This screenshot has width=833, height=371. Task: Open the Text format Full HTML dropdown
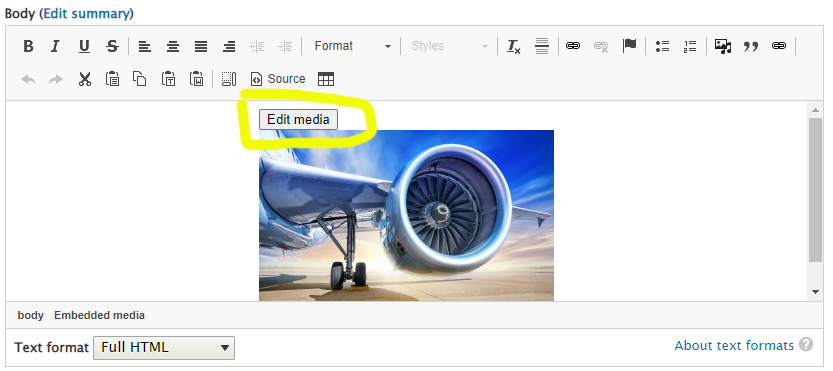click(x=164, y=348)
